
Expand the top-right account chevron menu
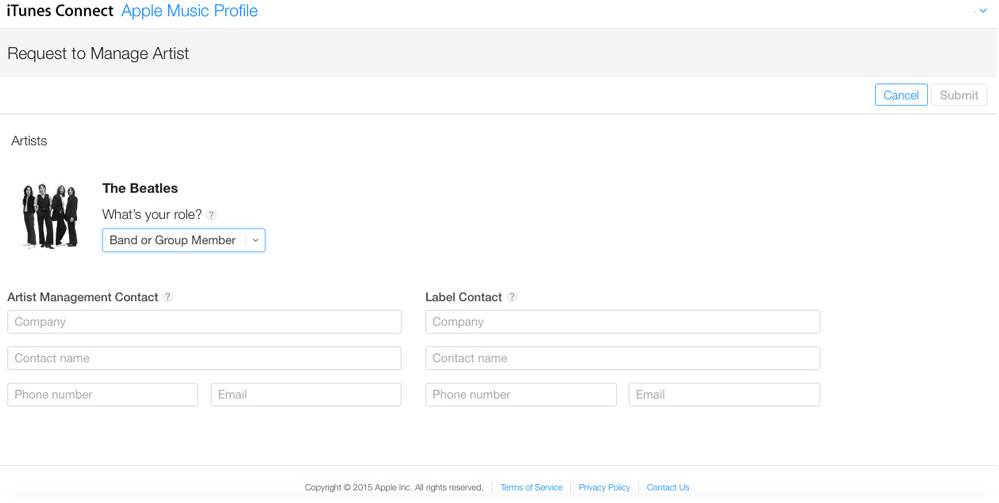click(982, 11)
